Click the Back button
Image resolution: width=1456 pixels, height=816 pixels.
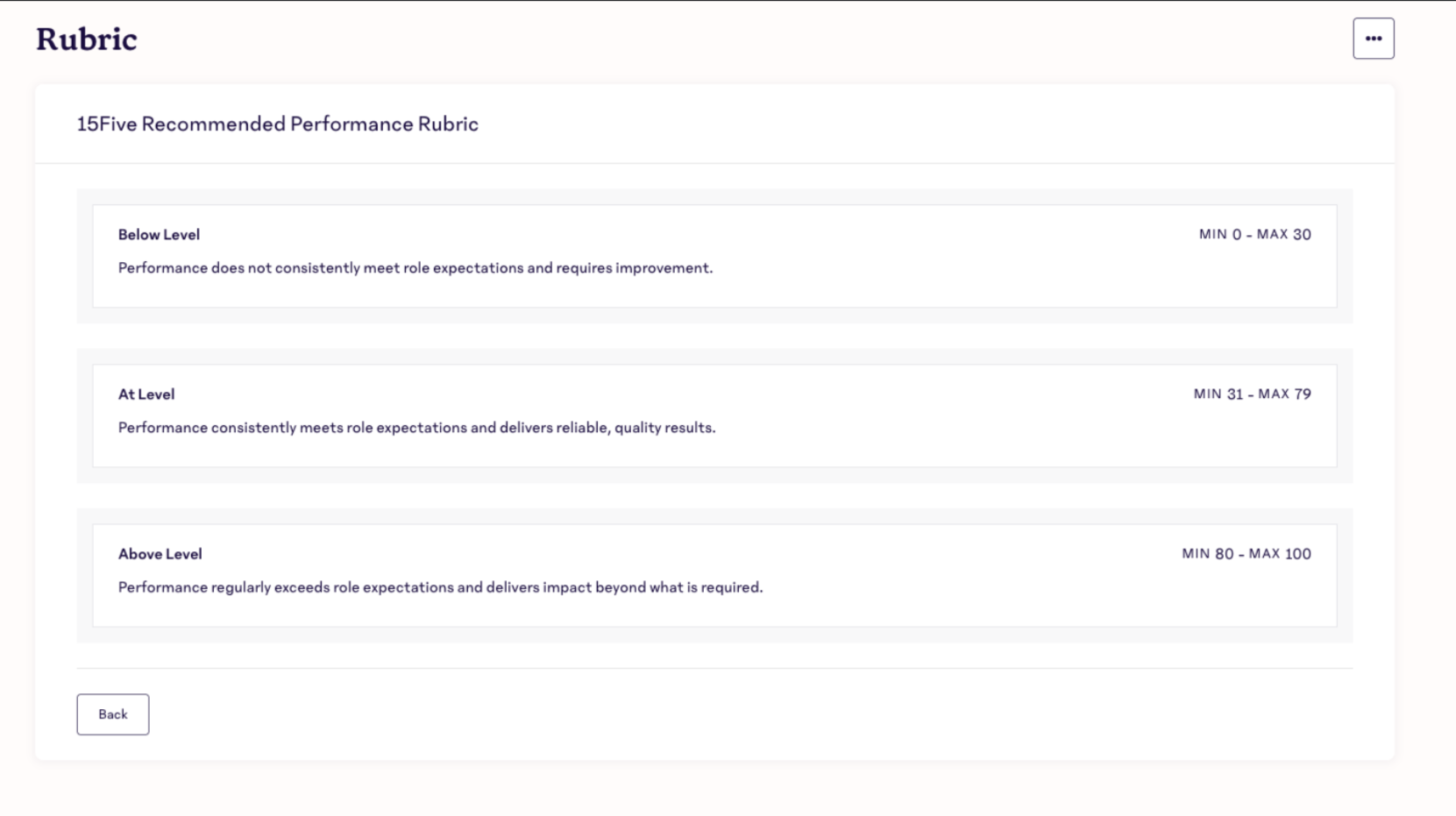pyautogui.click(x=112, y=714)
